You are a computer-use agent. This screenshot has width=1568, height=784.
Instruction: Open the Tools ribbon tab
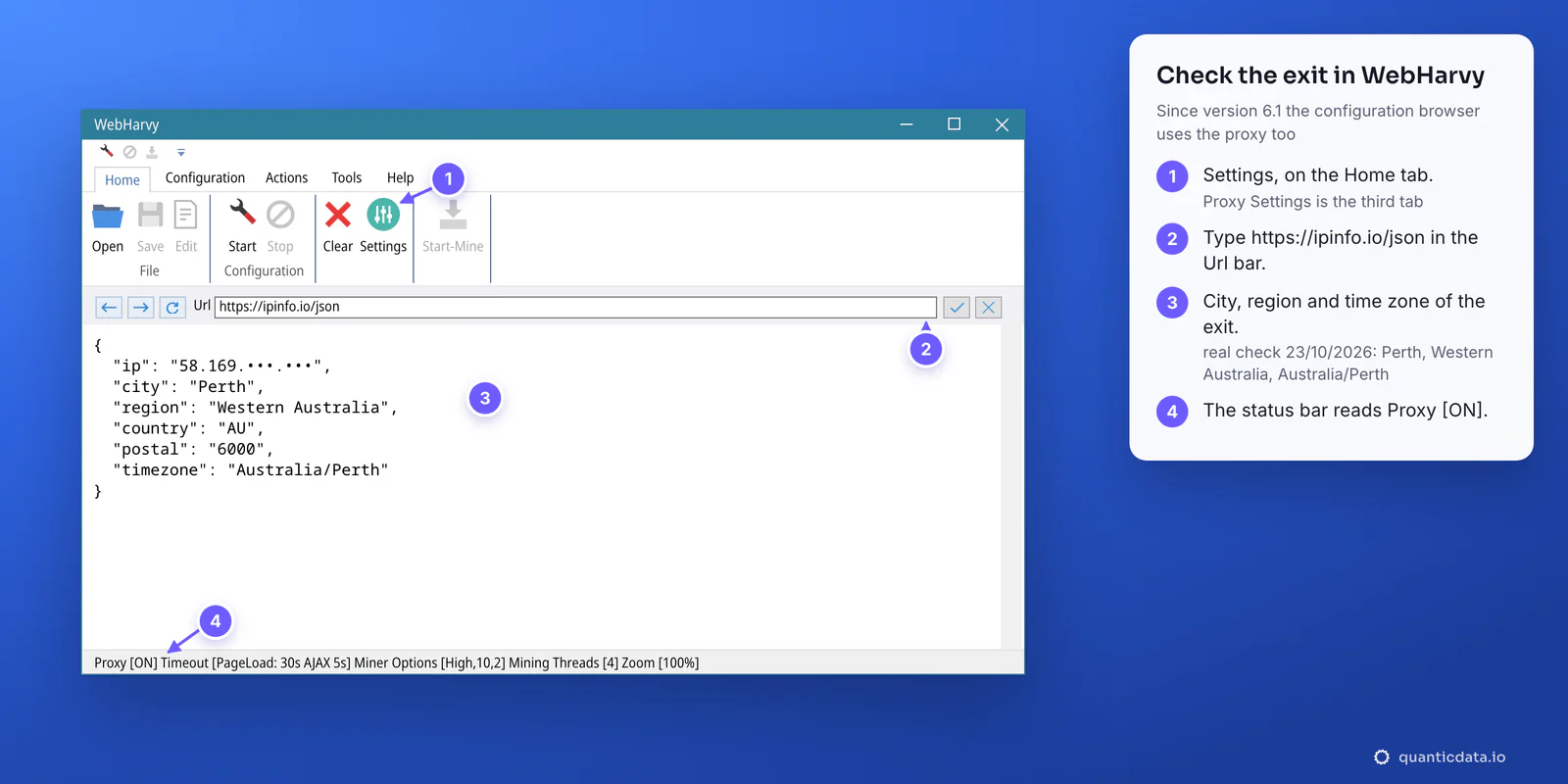(347, 177)
